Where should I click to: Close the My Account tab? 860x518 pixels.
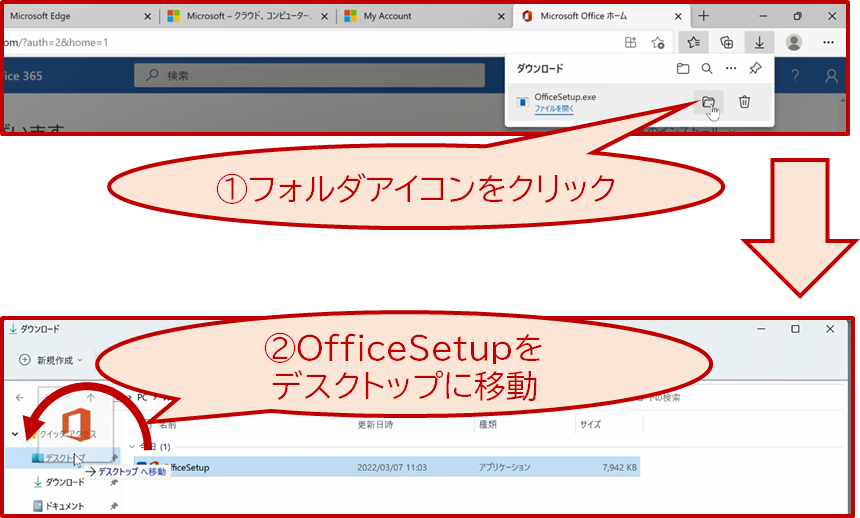(501, 16)
